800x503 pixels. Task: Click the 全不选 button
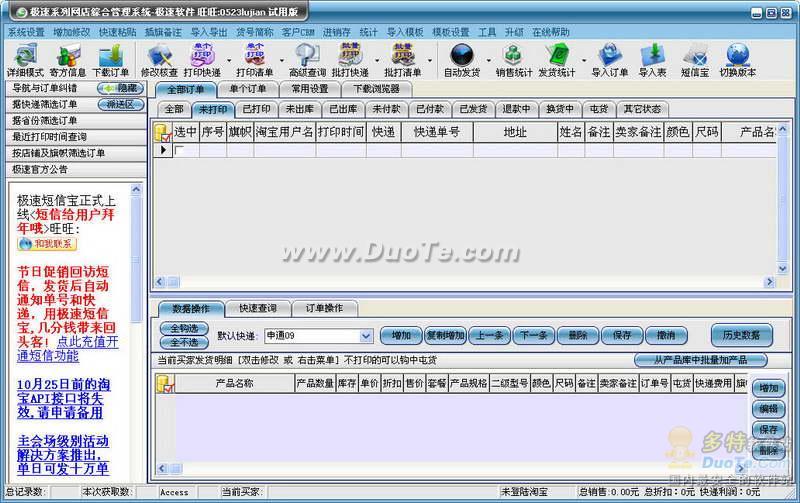[184, 342]
